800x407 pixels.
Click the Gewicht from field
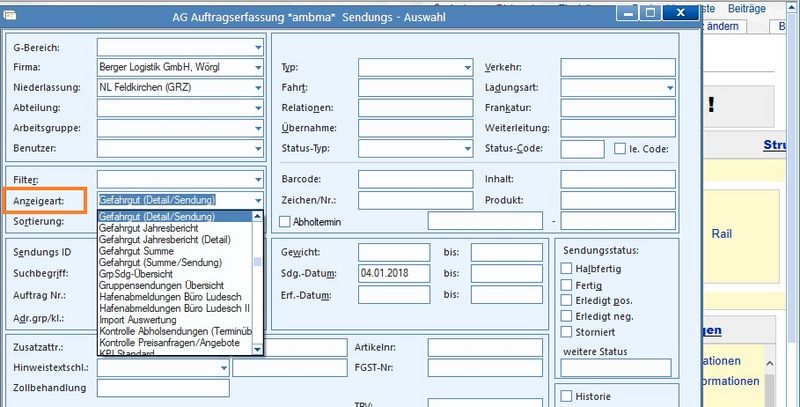pos(394,252)
